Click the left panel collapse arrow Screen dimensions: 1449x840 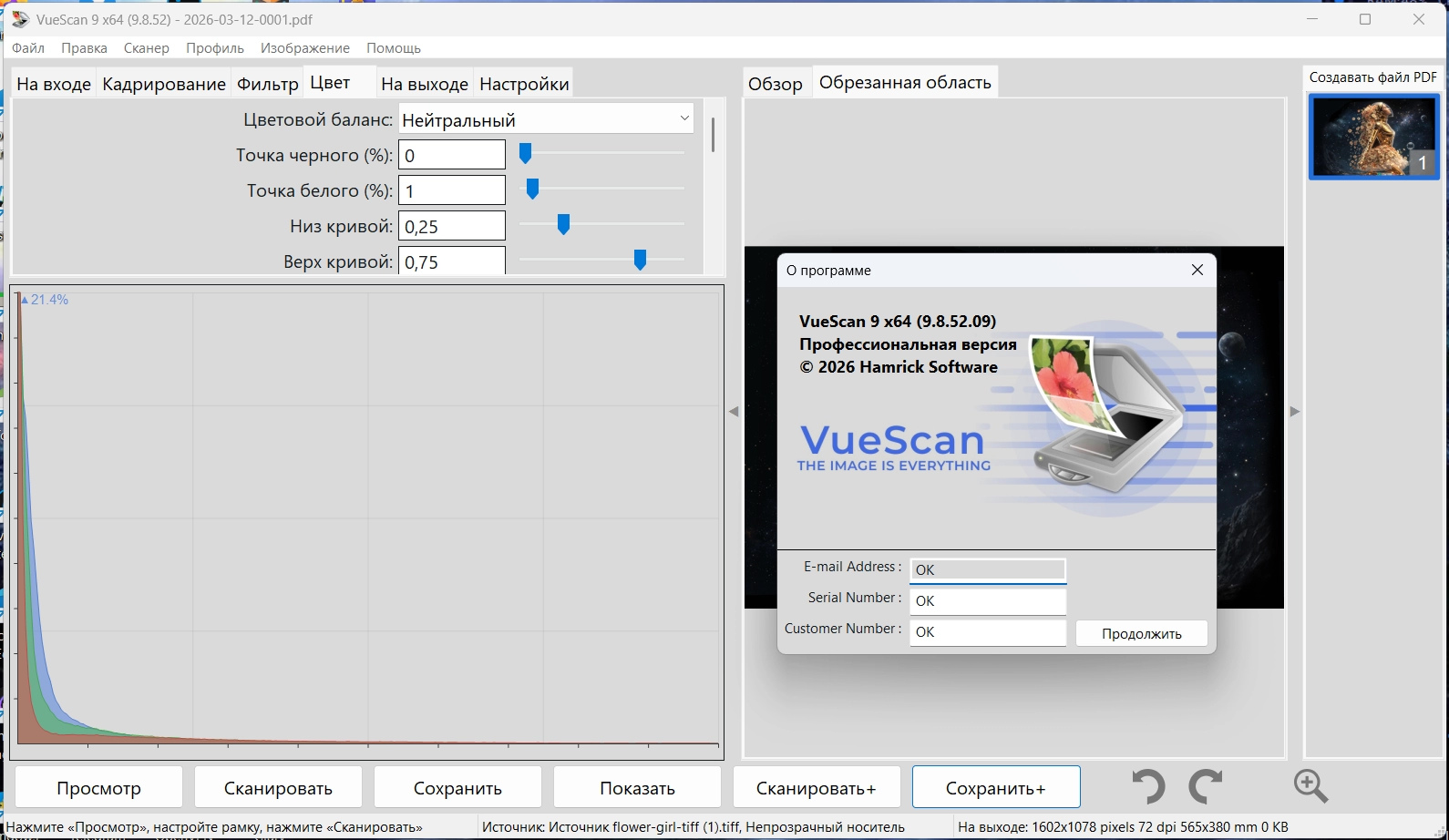point(734,412)
